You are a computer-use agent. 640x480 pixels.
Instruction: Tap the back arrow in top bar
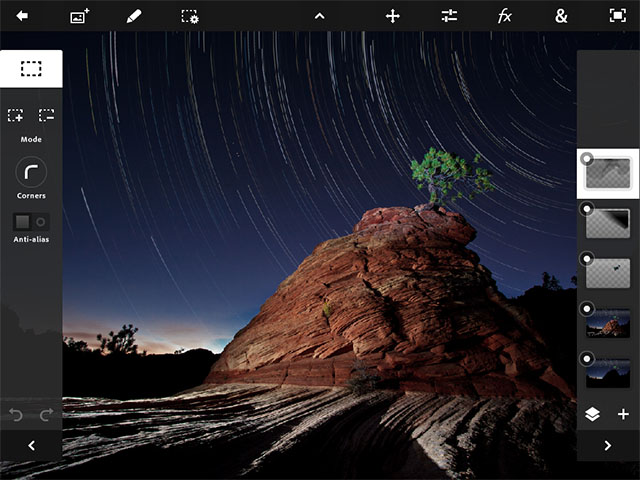click(x=22, y=16)
